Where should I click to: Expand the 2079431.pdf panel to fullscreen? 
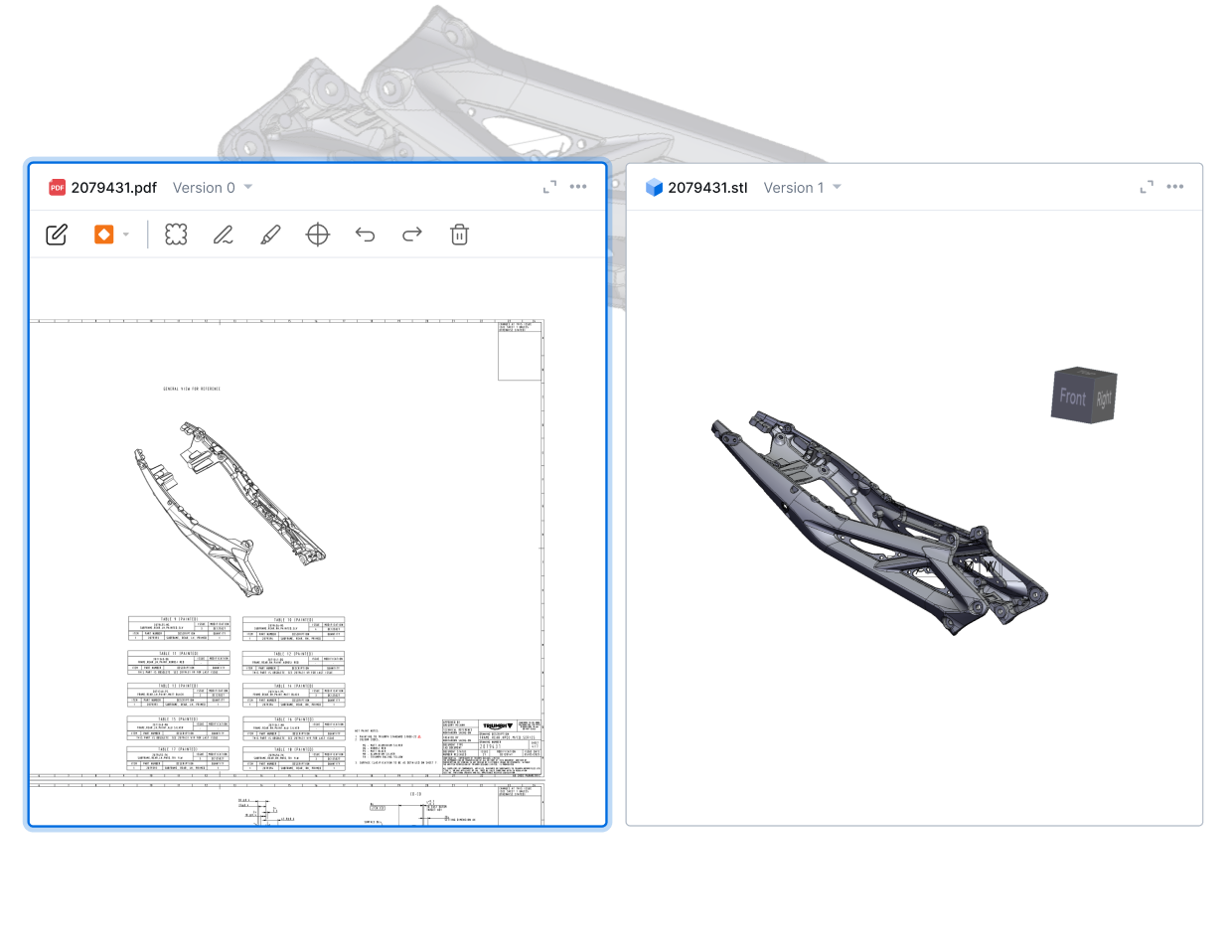click(x=549, y=187)
